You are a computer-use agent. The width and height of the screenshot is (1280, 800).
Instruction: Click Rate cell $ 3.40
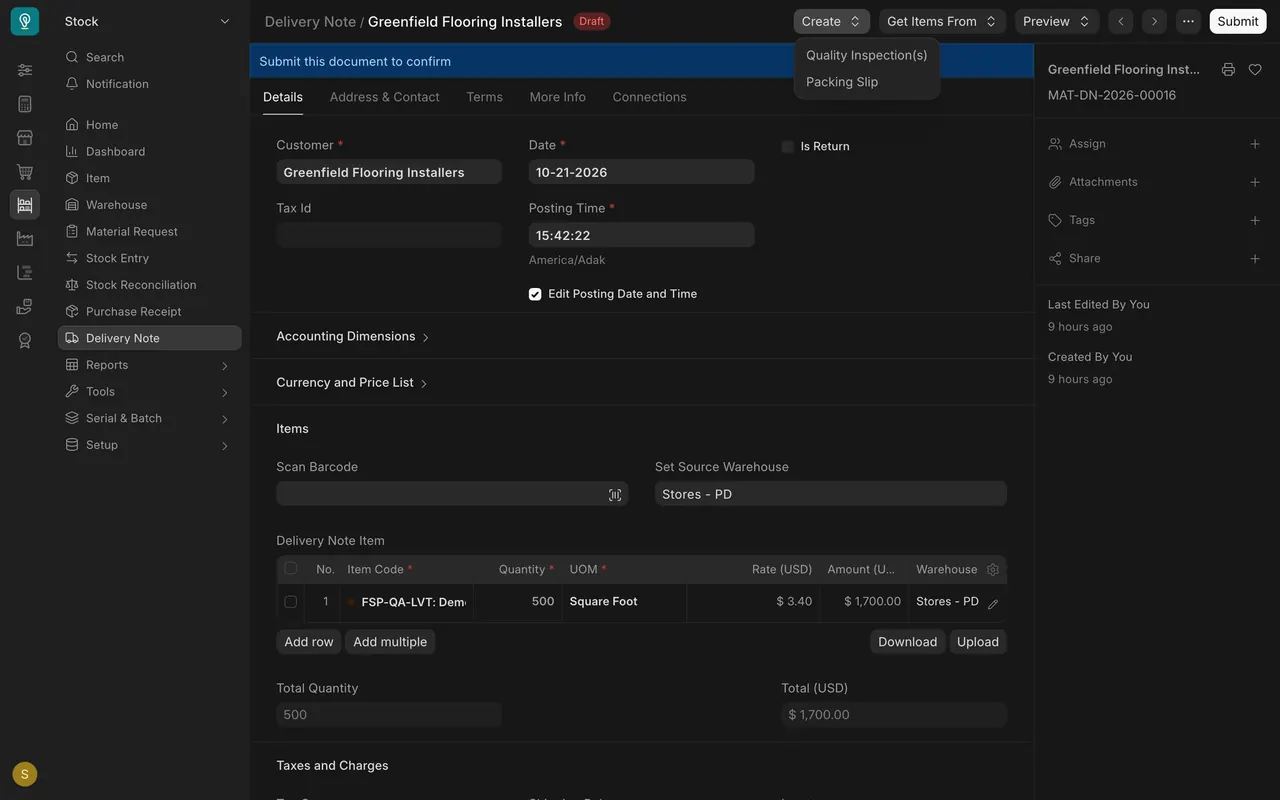click(754, 602)
